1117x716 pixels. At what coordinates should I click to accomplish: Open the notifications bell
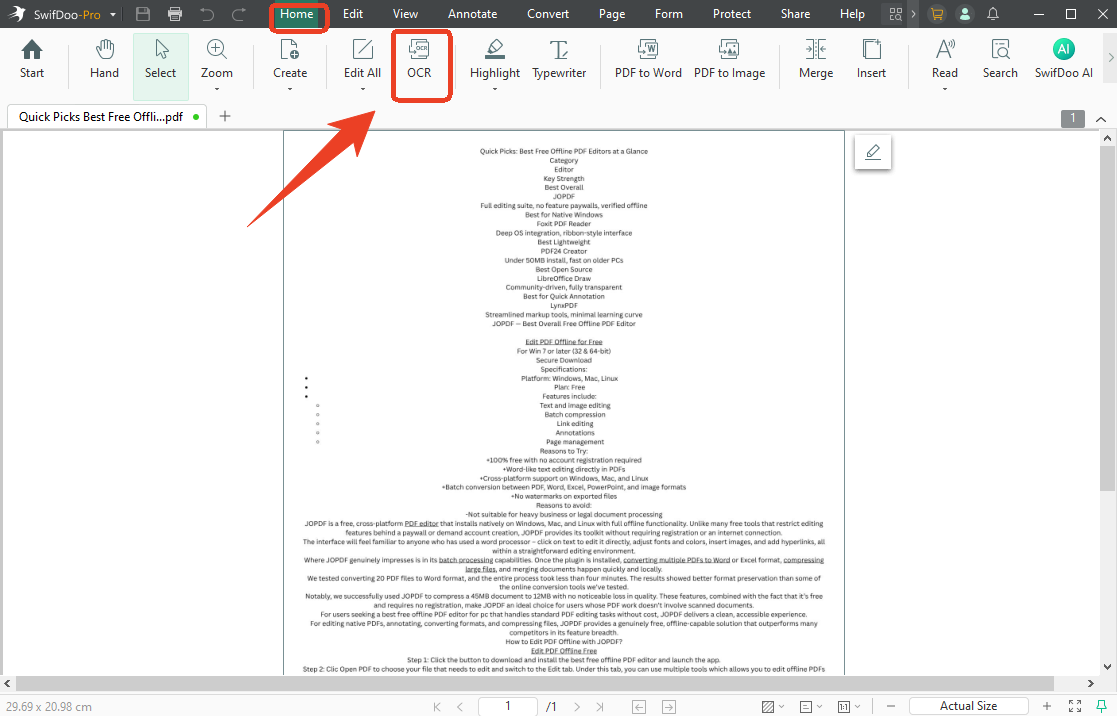993,14
